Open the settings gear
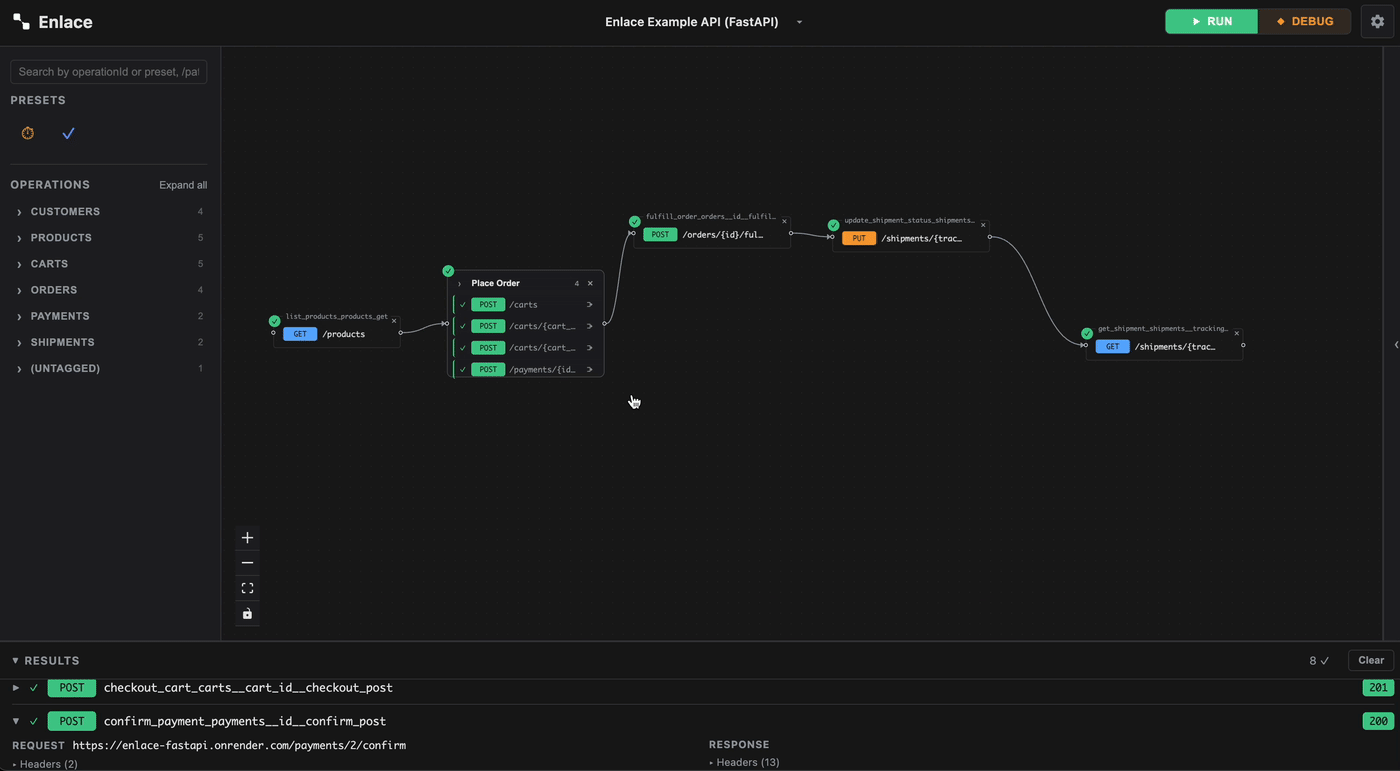1400x771 pixels. [x=1377, y=21]
